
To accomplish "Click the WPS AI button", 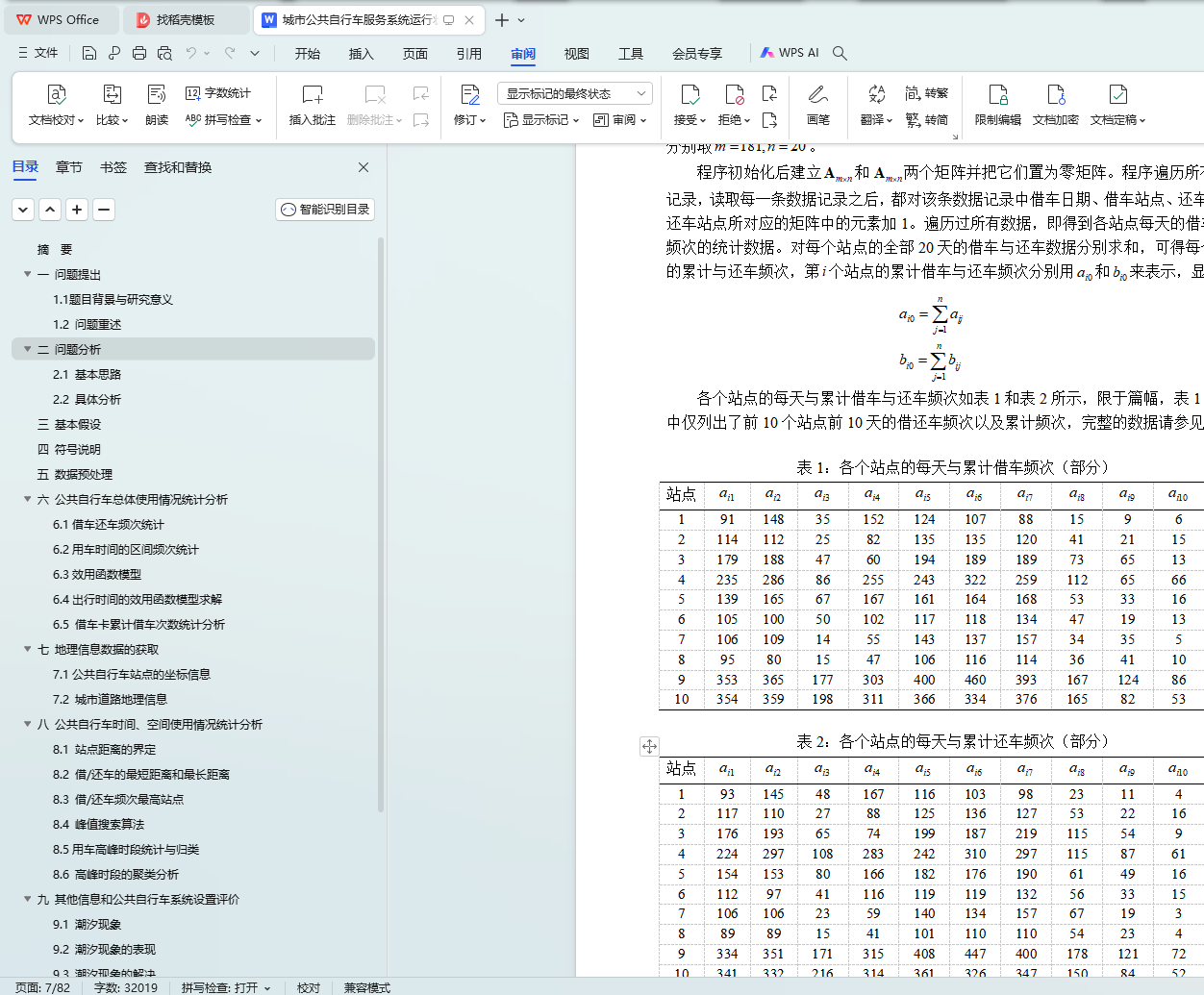I will (x=790, y=53).
